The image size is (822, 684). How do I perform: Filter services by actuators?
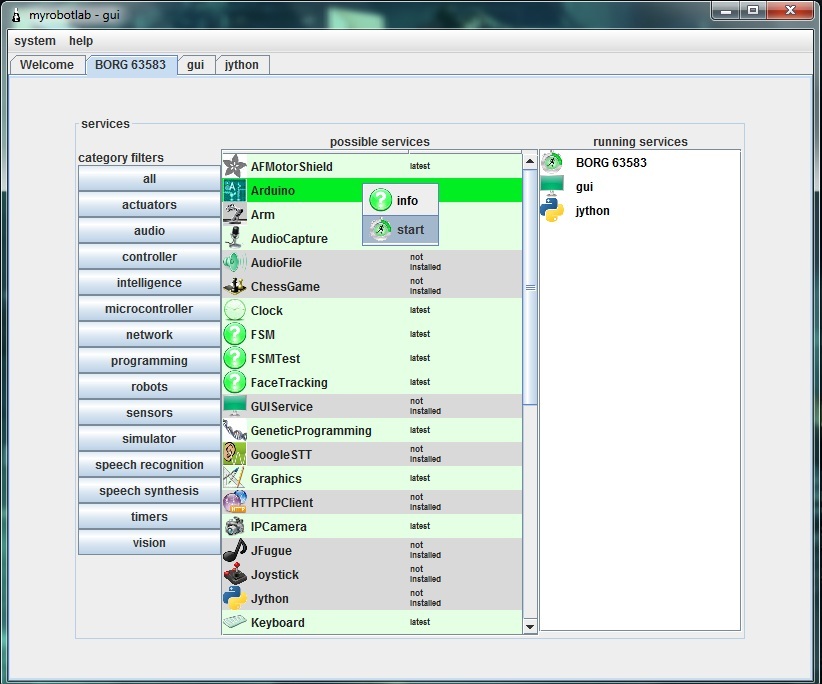pyautogui.click(x=149, y=205)
